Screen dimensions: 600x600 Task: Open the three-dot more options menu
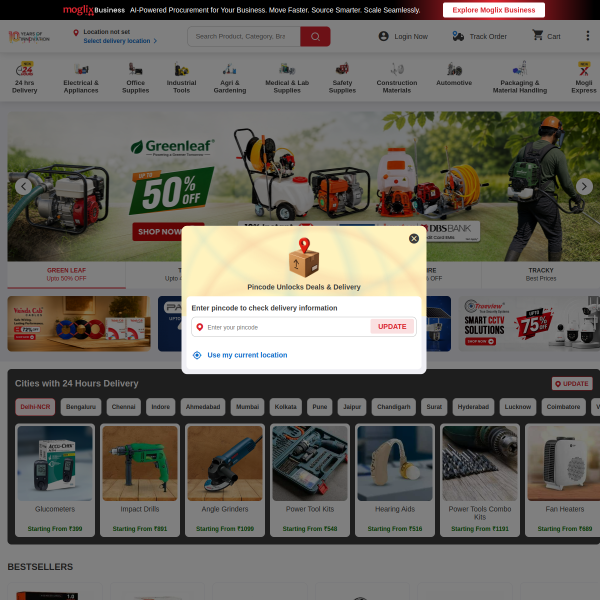(x=588, y=36)
